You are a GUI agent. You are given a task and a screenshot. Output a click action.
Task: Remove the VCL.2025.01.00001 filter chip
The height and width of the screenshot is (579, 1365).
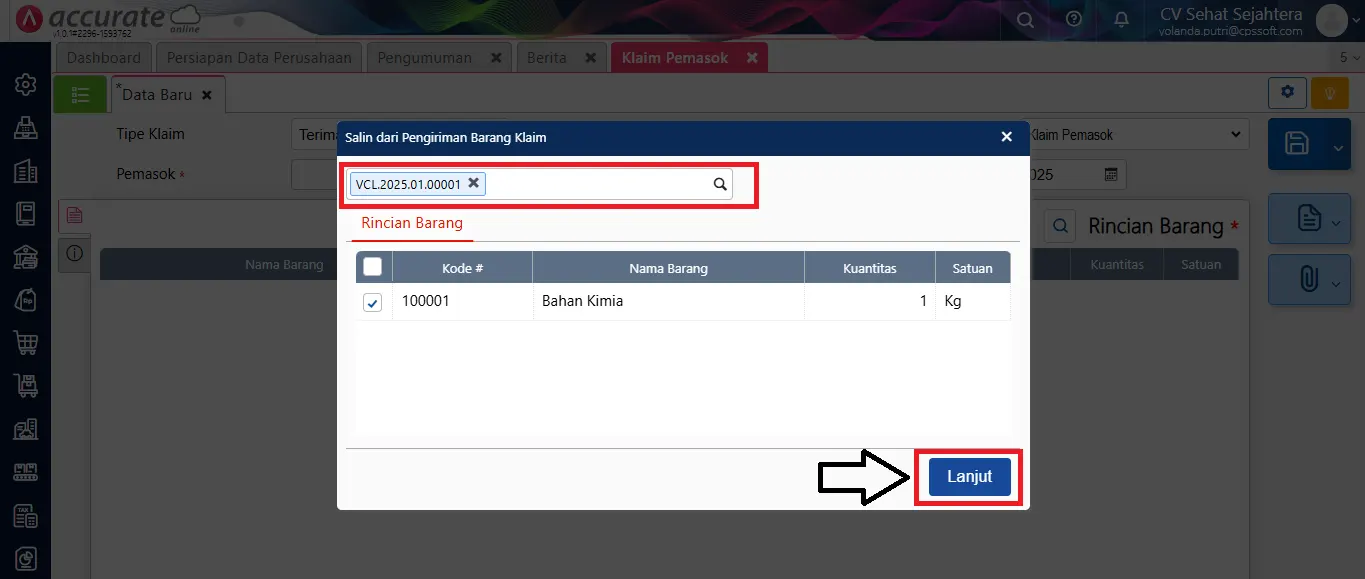click(x=473, y=183)
